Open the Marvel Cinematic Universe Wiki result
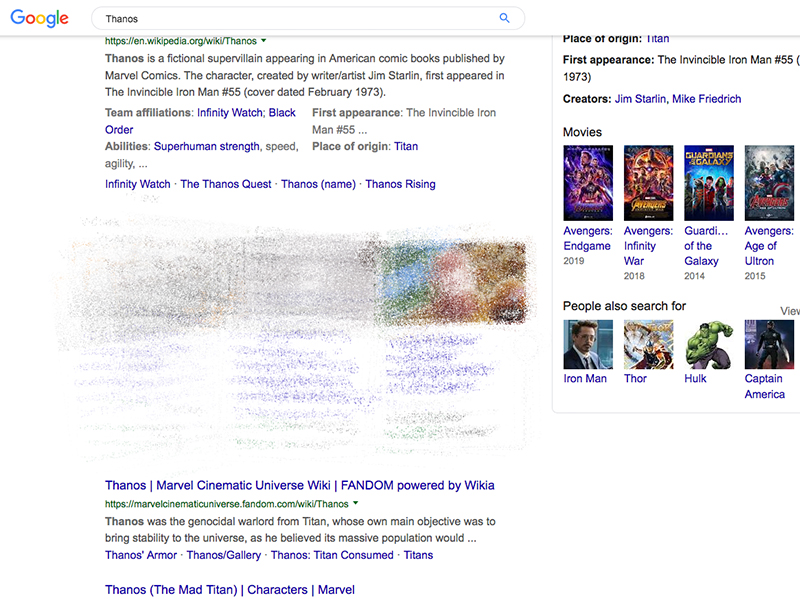The image size is (800, 600). tap(299, 485)
